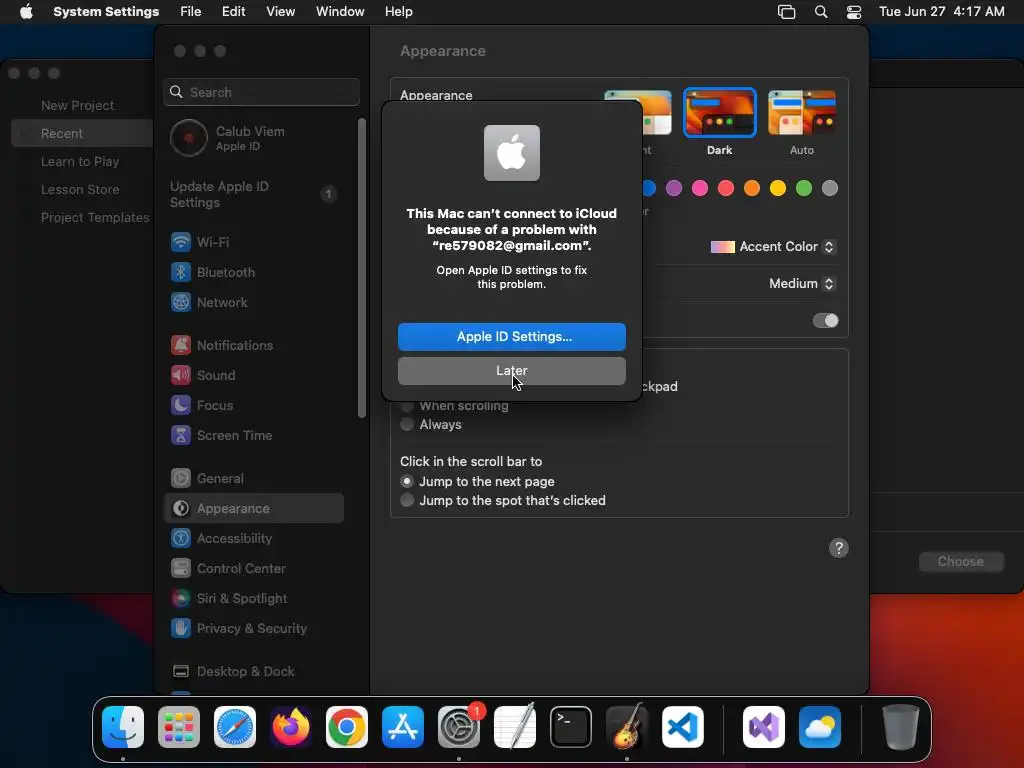This screenshot has width=1024, height=768.
Task: Pick the graphite accent color
Action: [x=830, y=189]
